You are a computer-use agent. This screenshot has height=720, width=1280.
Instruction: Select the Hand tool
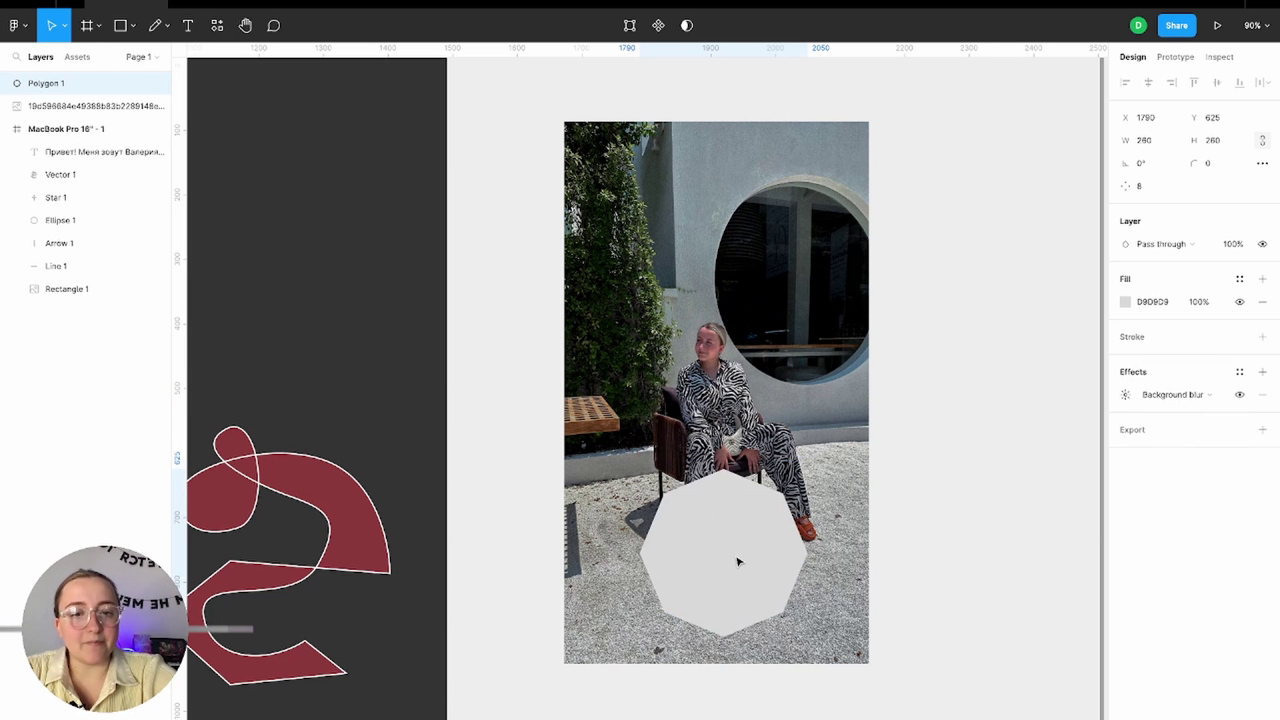[245, 25]
